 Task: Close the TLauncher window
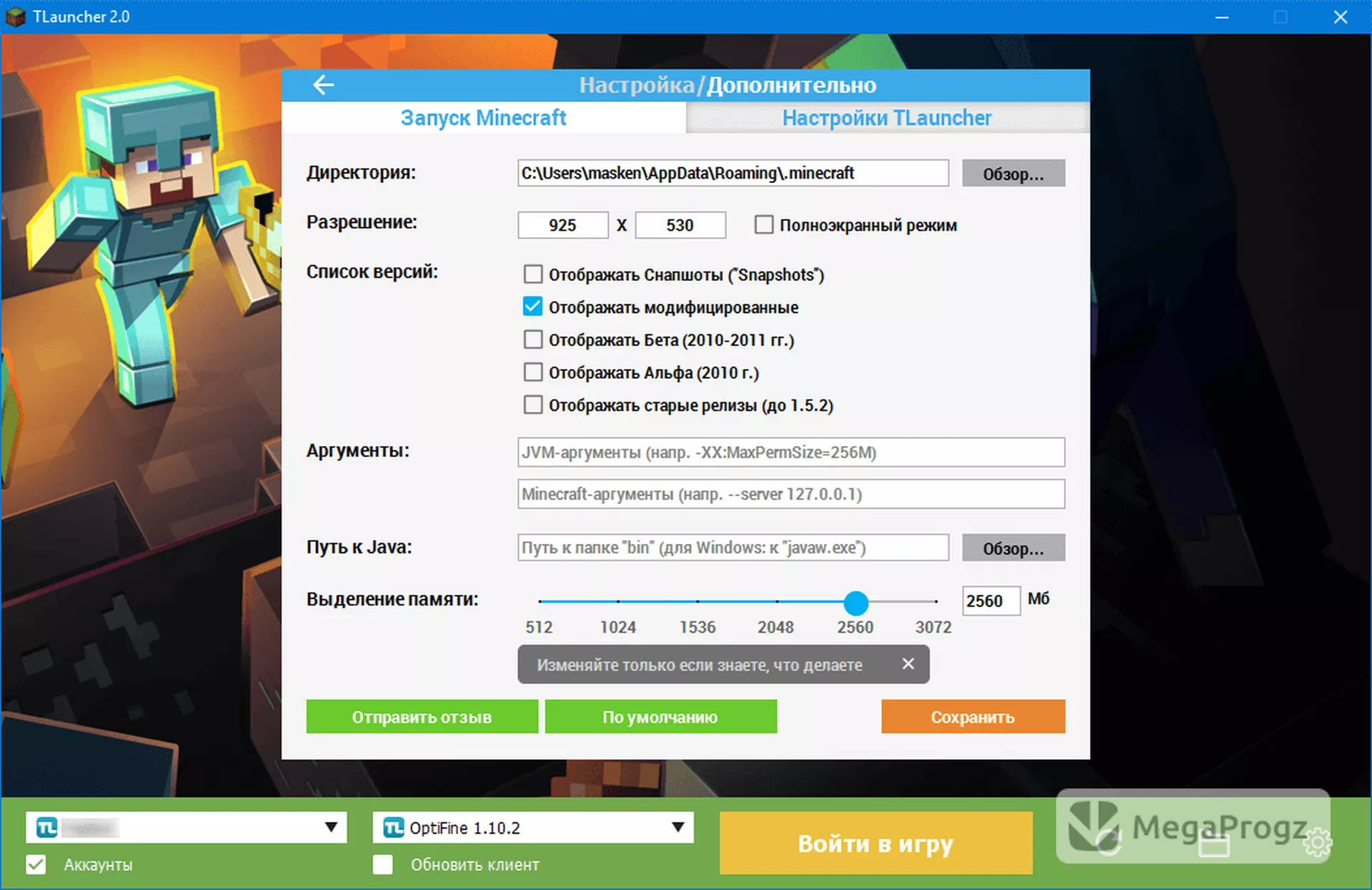click(x=1341, y=17)
